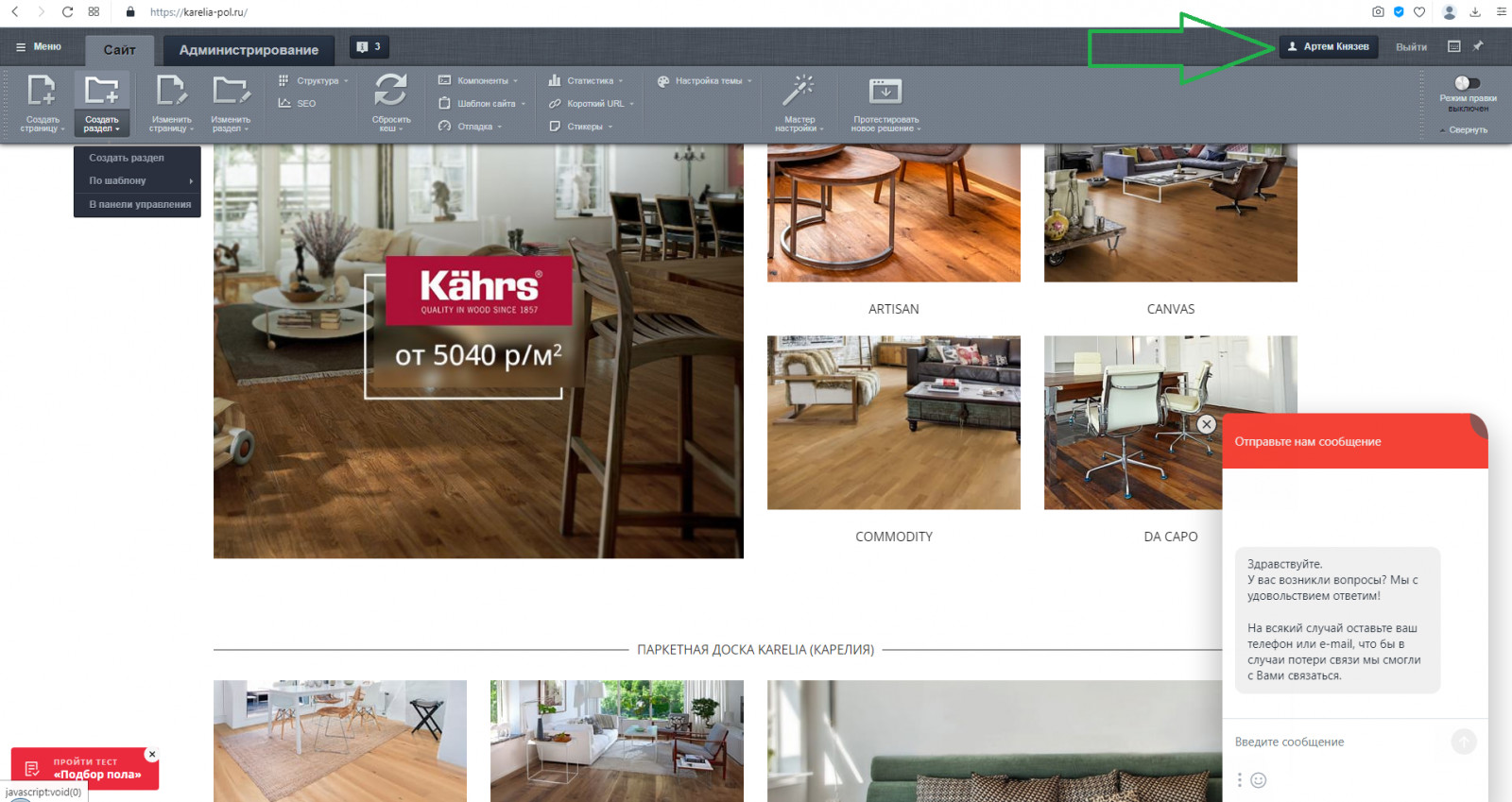Open the SEO tool
The height and width of the screenshot is (802, 1512).
tap(297, 103)
